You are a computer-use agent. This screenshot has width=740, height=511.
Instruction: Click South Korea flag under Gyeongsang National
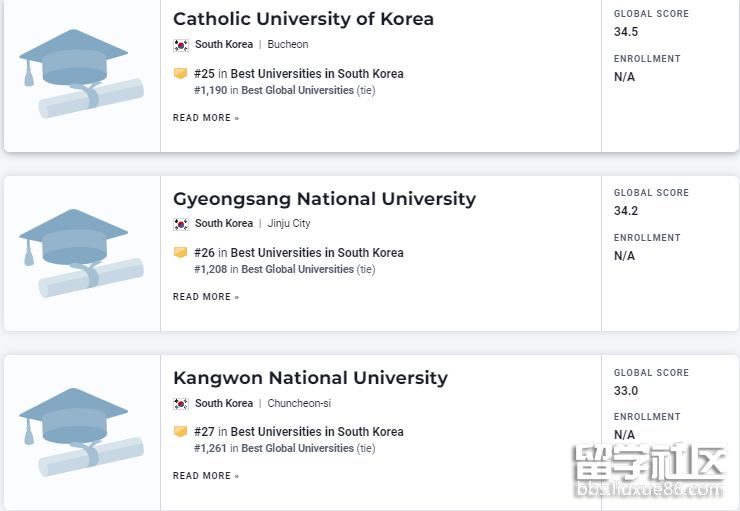point(181,224)
